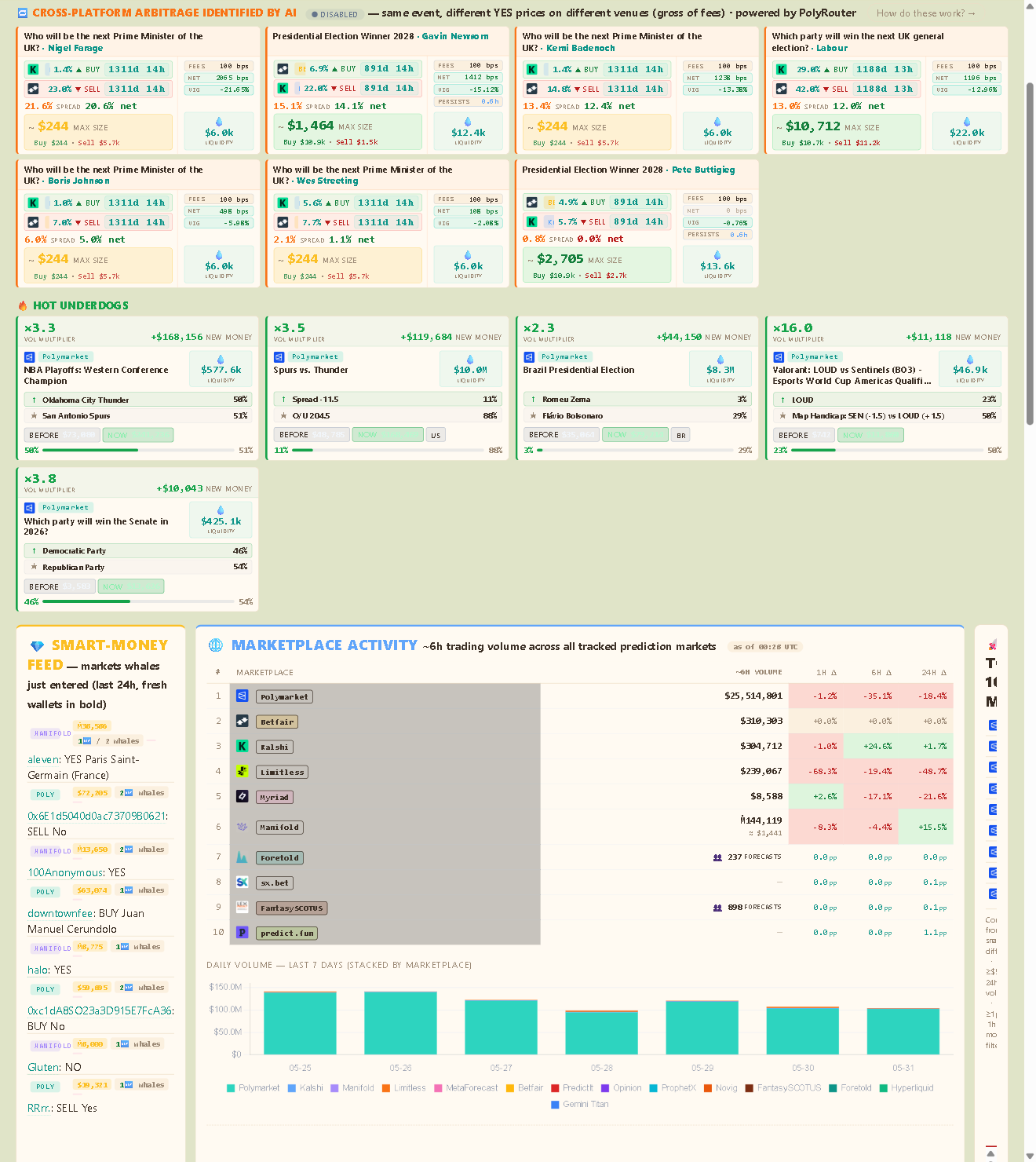This screenshot has height=1162, width=1036.
Task: Click the Polymarket icon in Senate 2026 card
Action: pyautogui.click(x=29, y=508)
